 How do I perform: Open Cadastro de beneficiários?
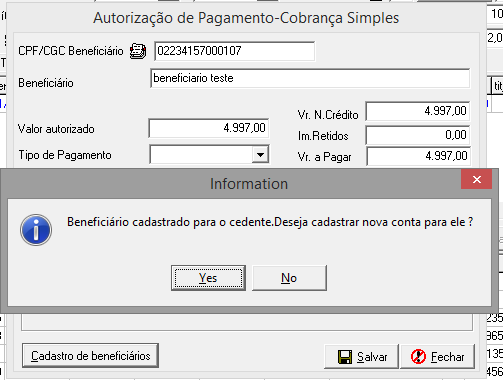point(90,356)
